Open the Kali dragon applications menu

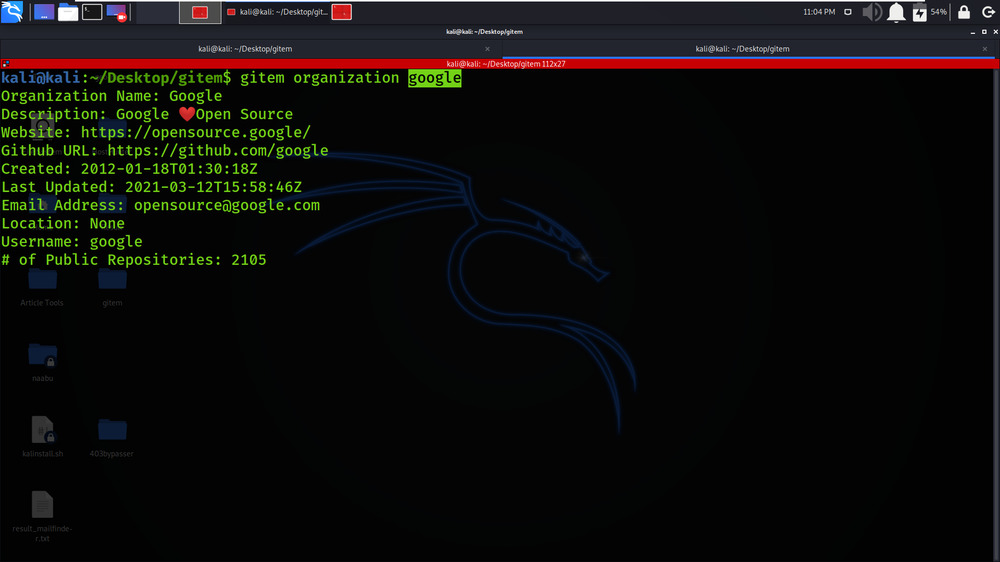pos(12,11)
